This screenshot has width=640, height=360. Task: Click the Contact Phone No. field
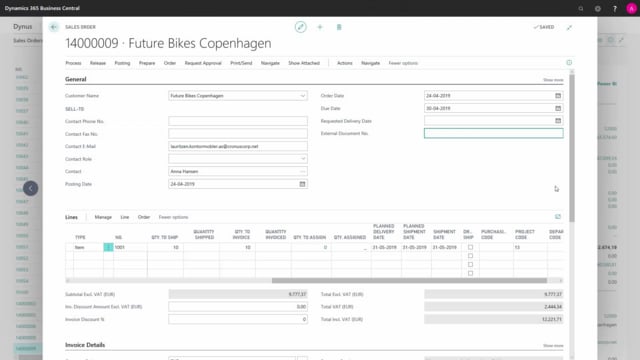click(x=238, y=121)
